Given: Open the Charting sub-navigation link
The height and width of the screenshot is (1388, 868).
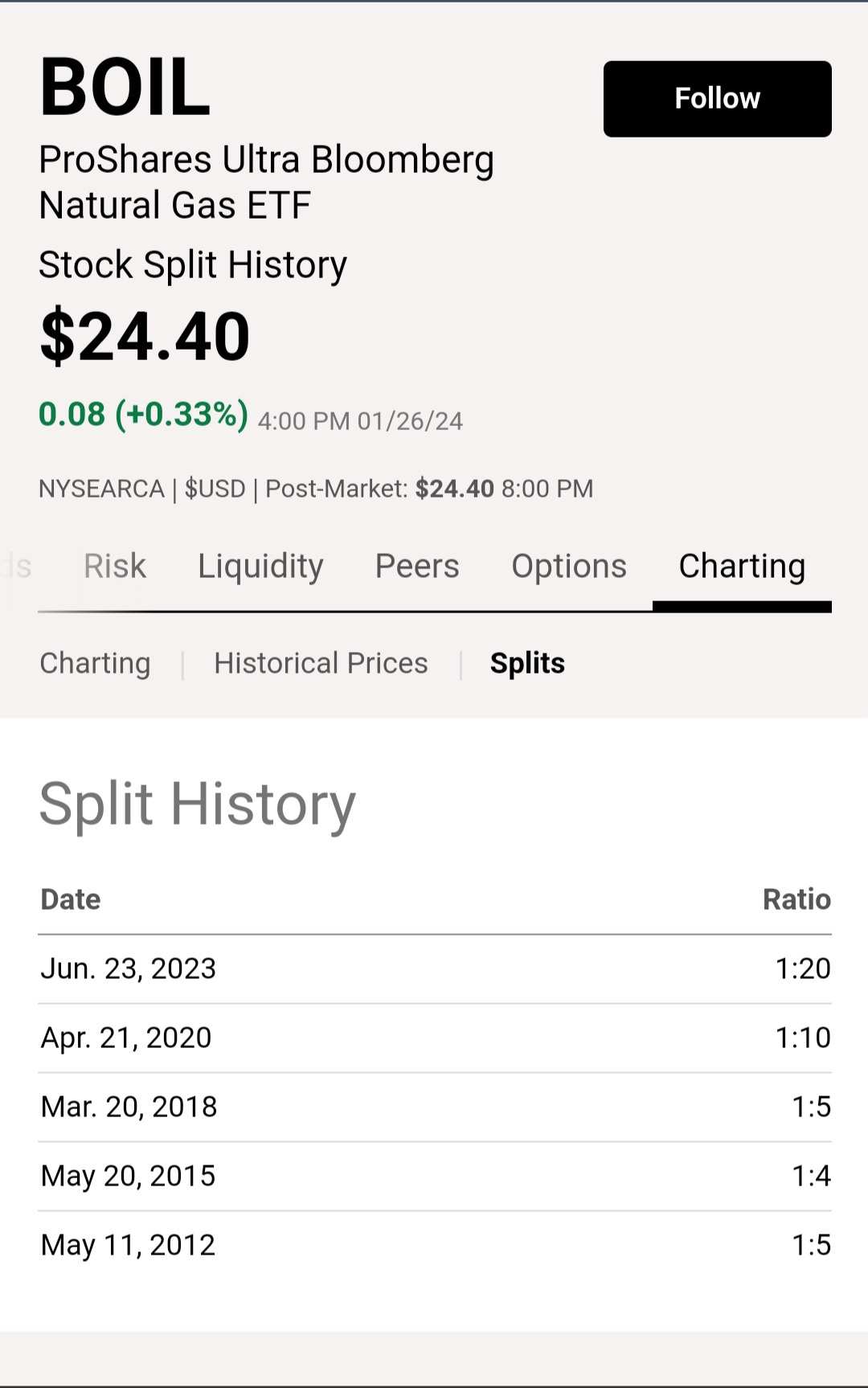Looking at the screenshot, I should (x=95, y=664).
